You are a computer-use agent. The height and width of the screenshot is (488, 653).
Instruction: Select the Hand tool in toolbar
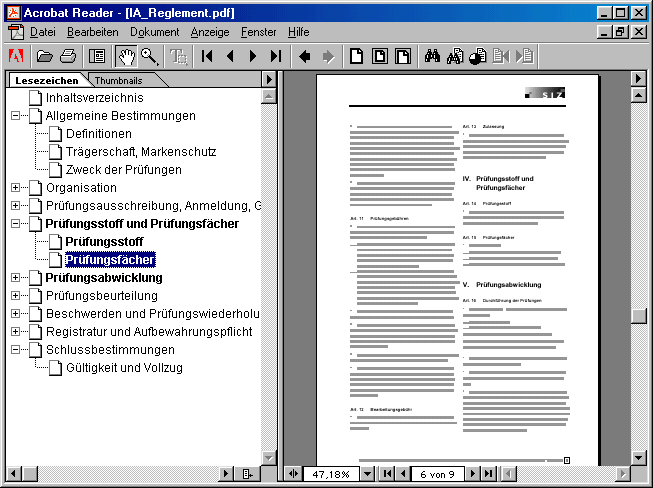[x=126, y=56]
